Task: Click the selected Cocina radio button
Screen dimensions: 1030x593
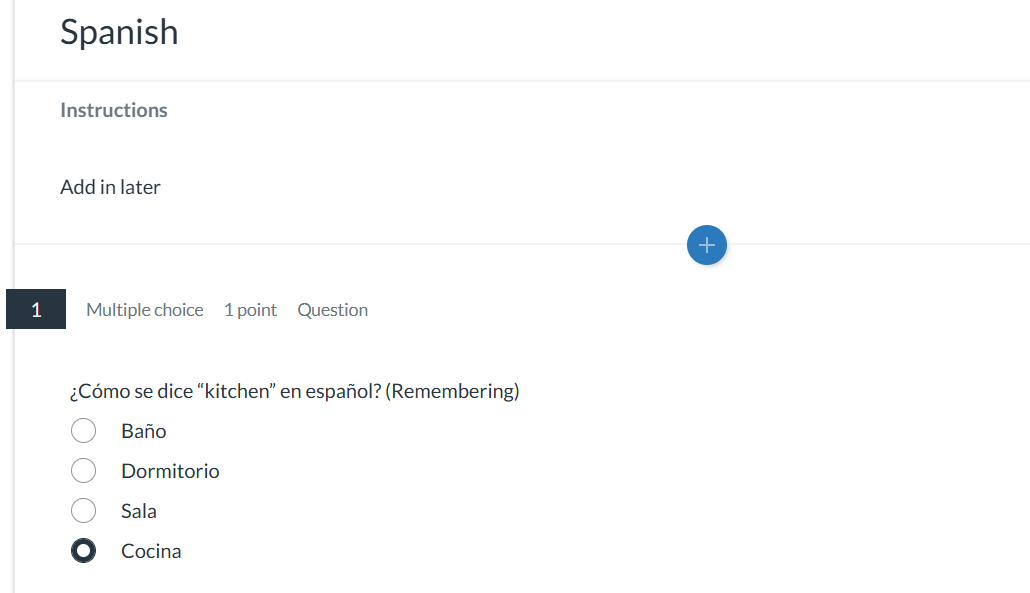Action: 83,551
